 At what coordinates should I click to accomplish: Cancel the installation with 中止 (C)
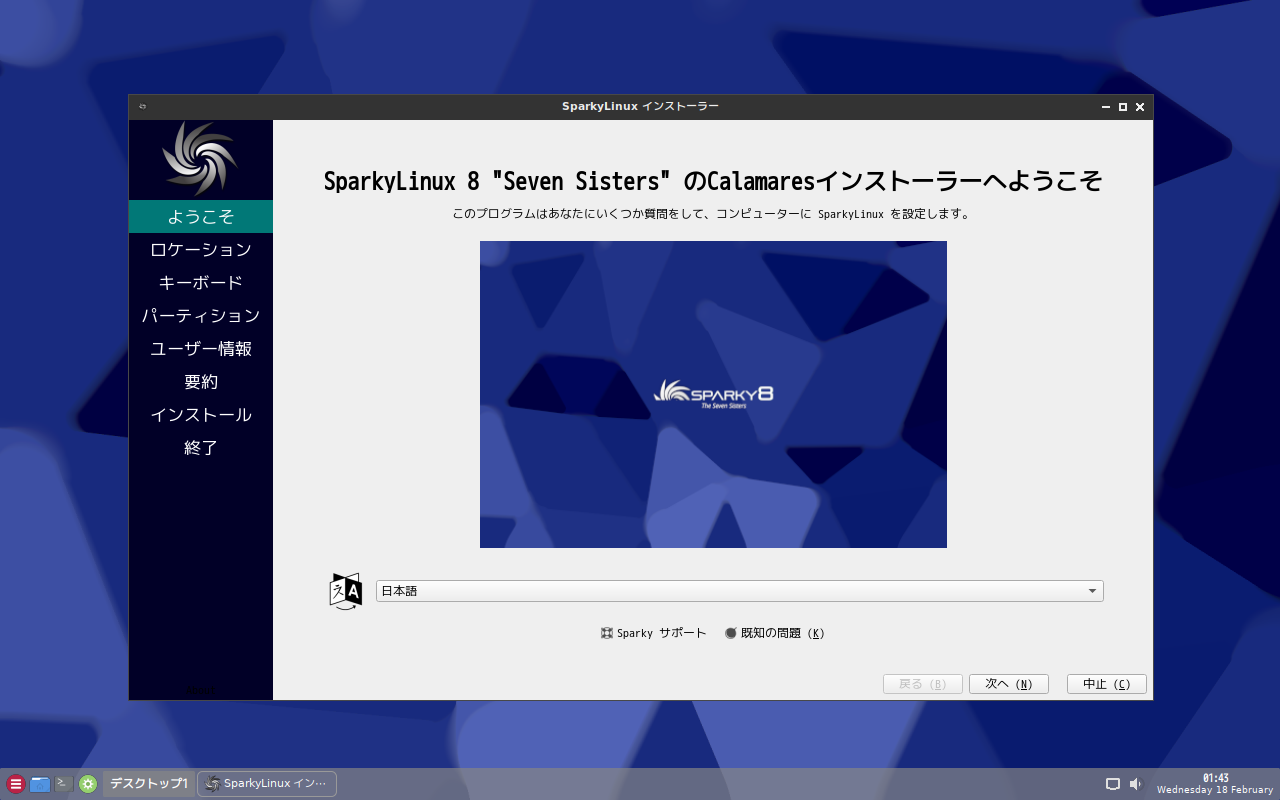(1107, 684)
